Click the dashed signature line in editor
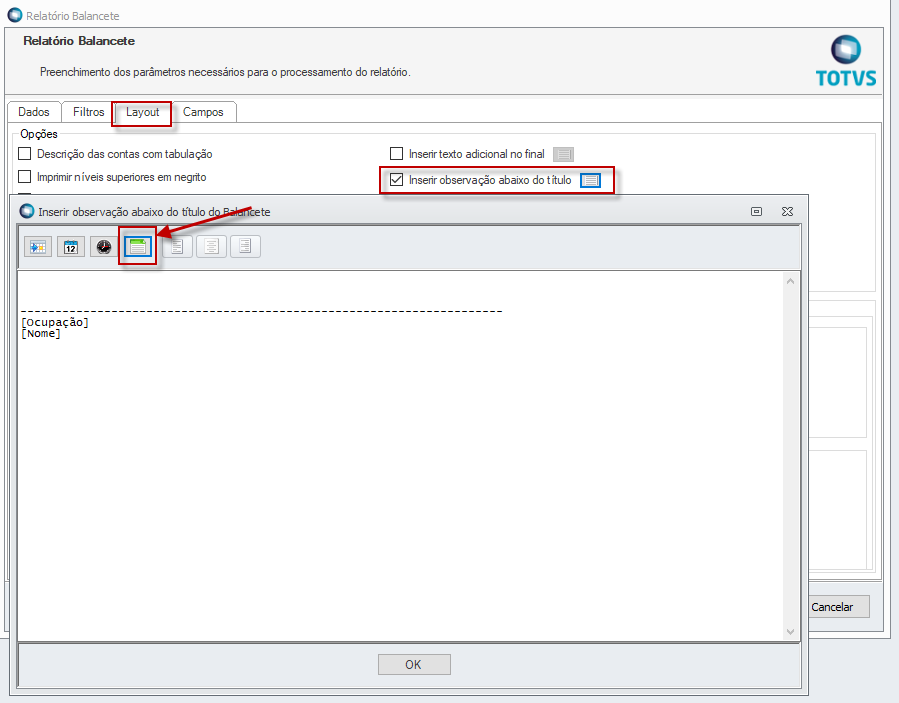Image resolution: width=899 pixels, height=703 pixels. click(261, 312)
